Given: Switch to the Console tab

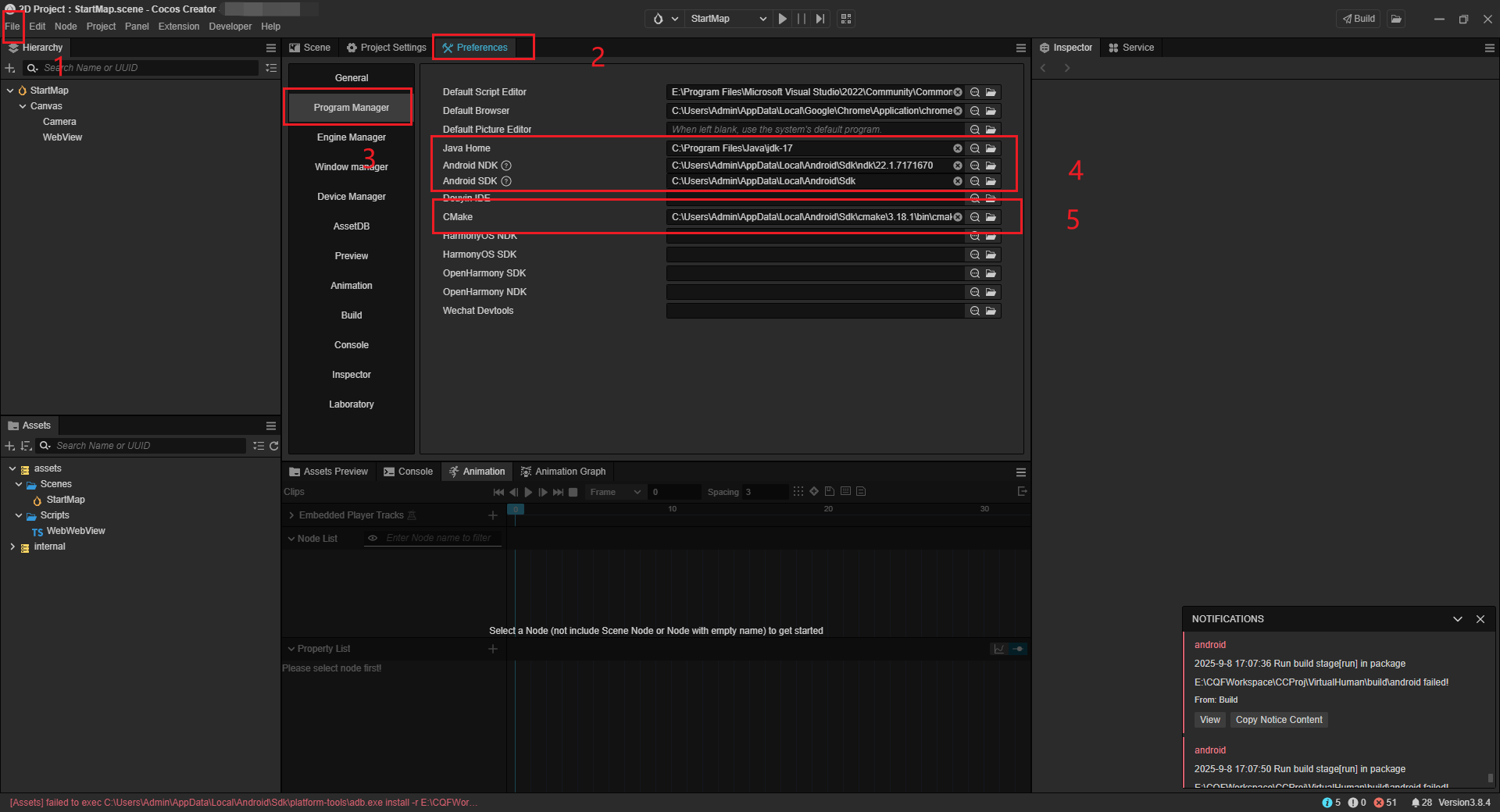Looking at the screenshot, I should [408, 472].
